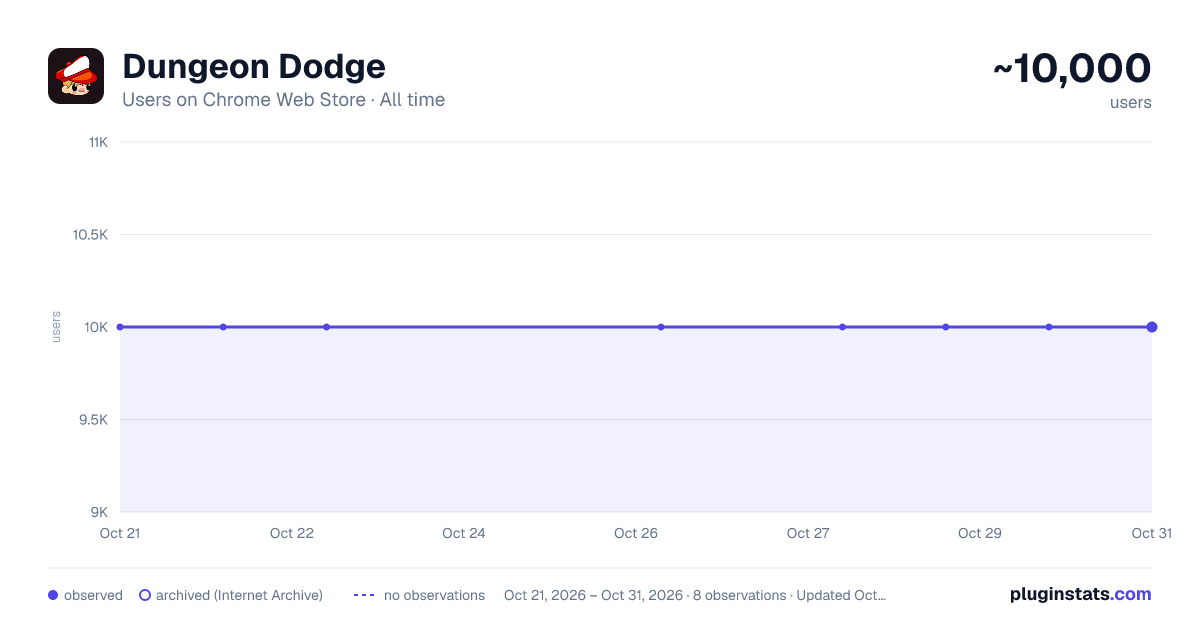Select the data point between Oct 29 and Oct 31
1200x630 pixels.
tap(1049, 327)
